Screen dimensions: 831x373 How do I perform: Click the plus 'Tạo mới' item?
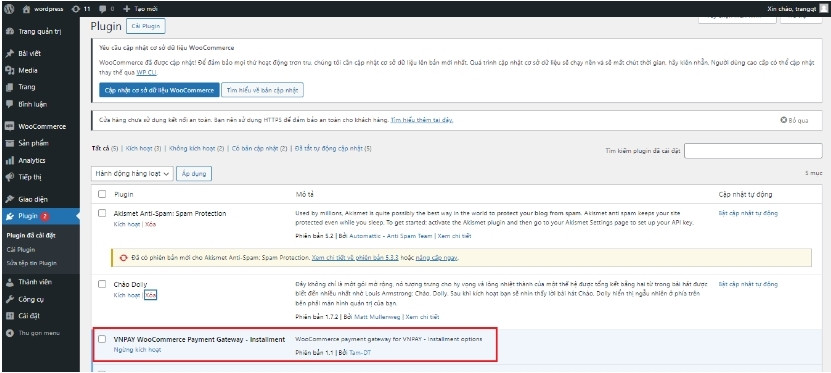pyautogui.click(x=139, y=9)
